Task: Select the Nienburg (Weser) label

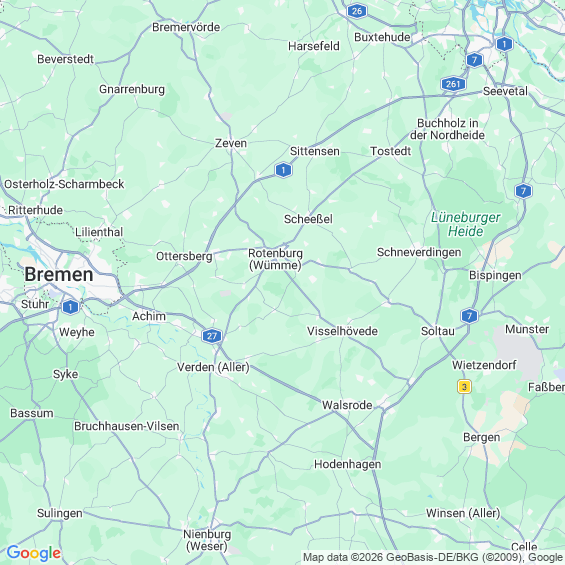Action: pyautogui.click(x=207, y=540)
